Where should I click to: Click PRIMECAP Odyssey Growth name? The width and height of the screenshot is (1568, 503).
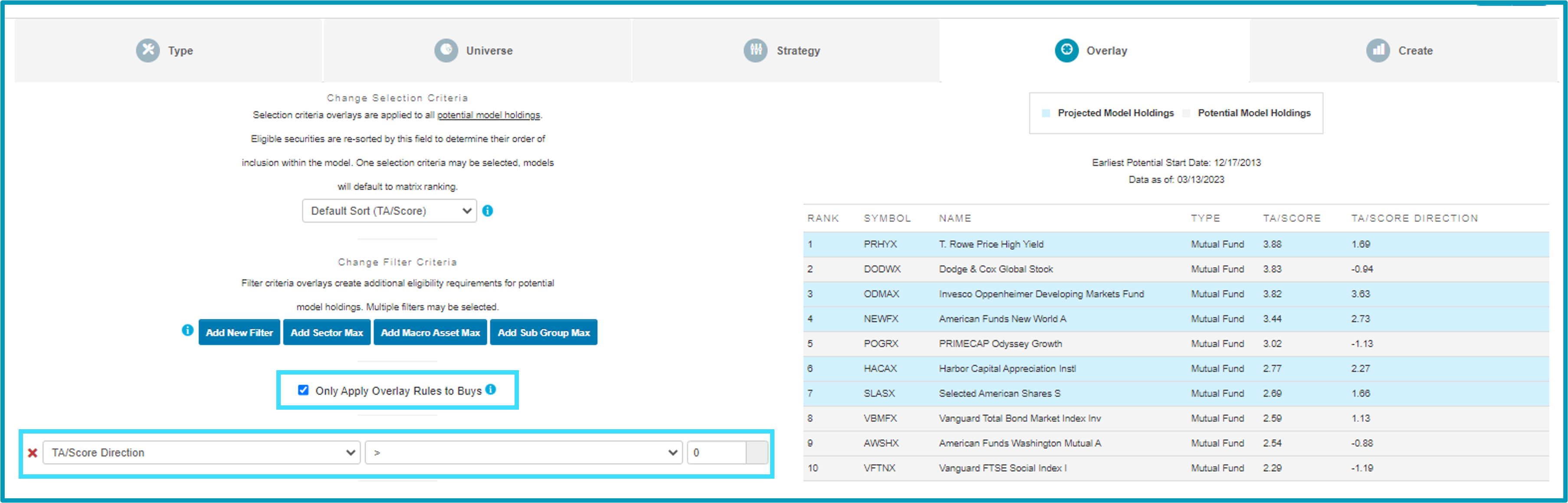tap(1001, 344)
